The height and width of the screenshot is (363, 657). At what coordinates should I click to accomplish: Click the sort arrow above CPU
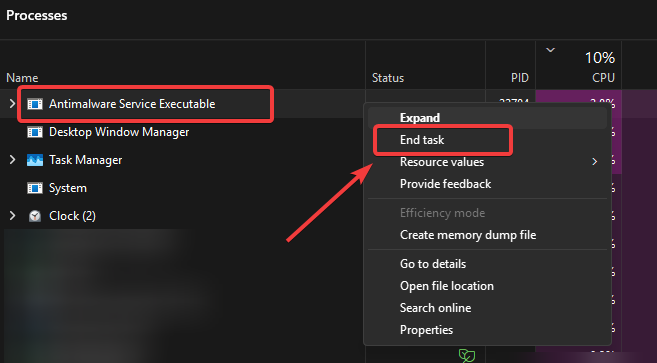(x=550, y=50)
